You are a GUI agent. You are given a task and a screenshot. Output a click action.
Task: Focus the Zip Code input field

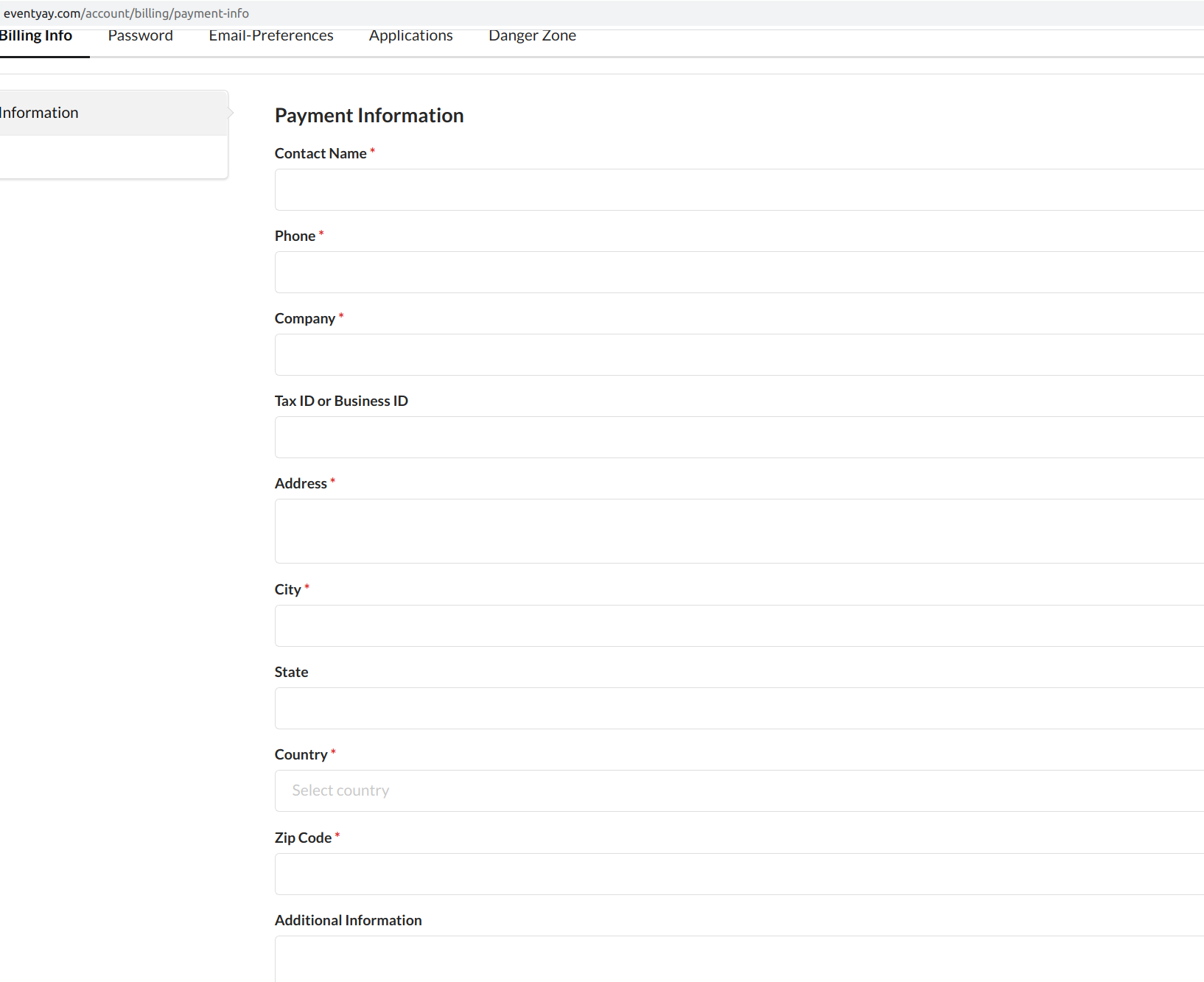739,874
